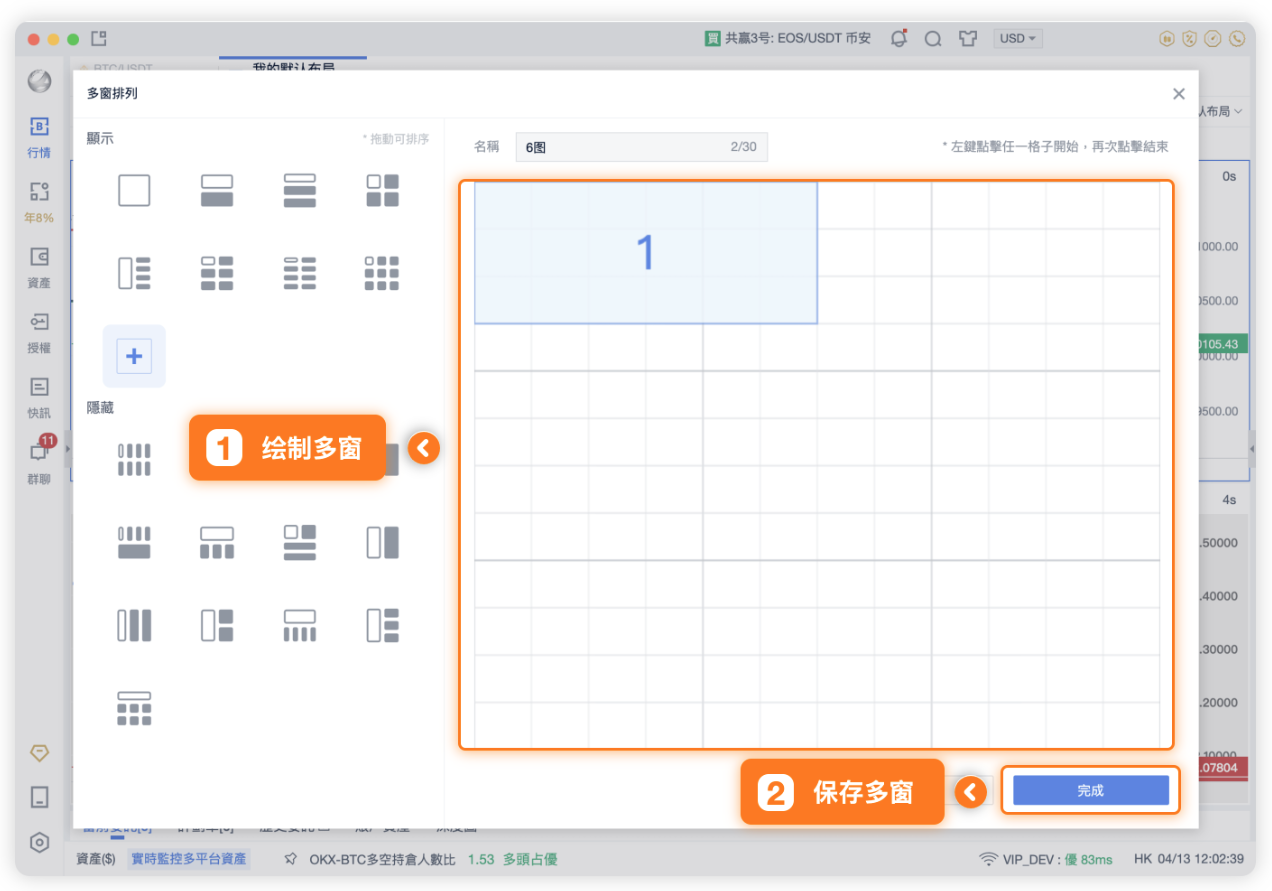Screen dimensions: 1272x891
Task: Select the 2x3 six-window grid layout
Action: [217, 273]
